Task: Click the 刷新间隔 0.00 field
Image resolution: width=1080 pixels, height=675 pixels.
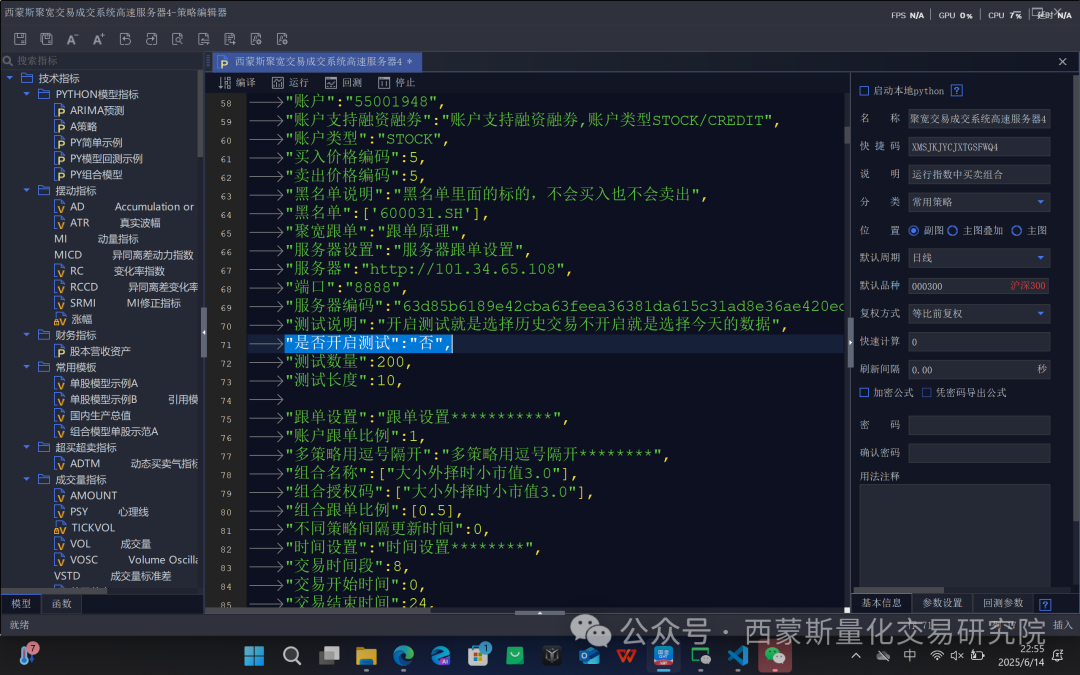Action: 979,370
